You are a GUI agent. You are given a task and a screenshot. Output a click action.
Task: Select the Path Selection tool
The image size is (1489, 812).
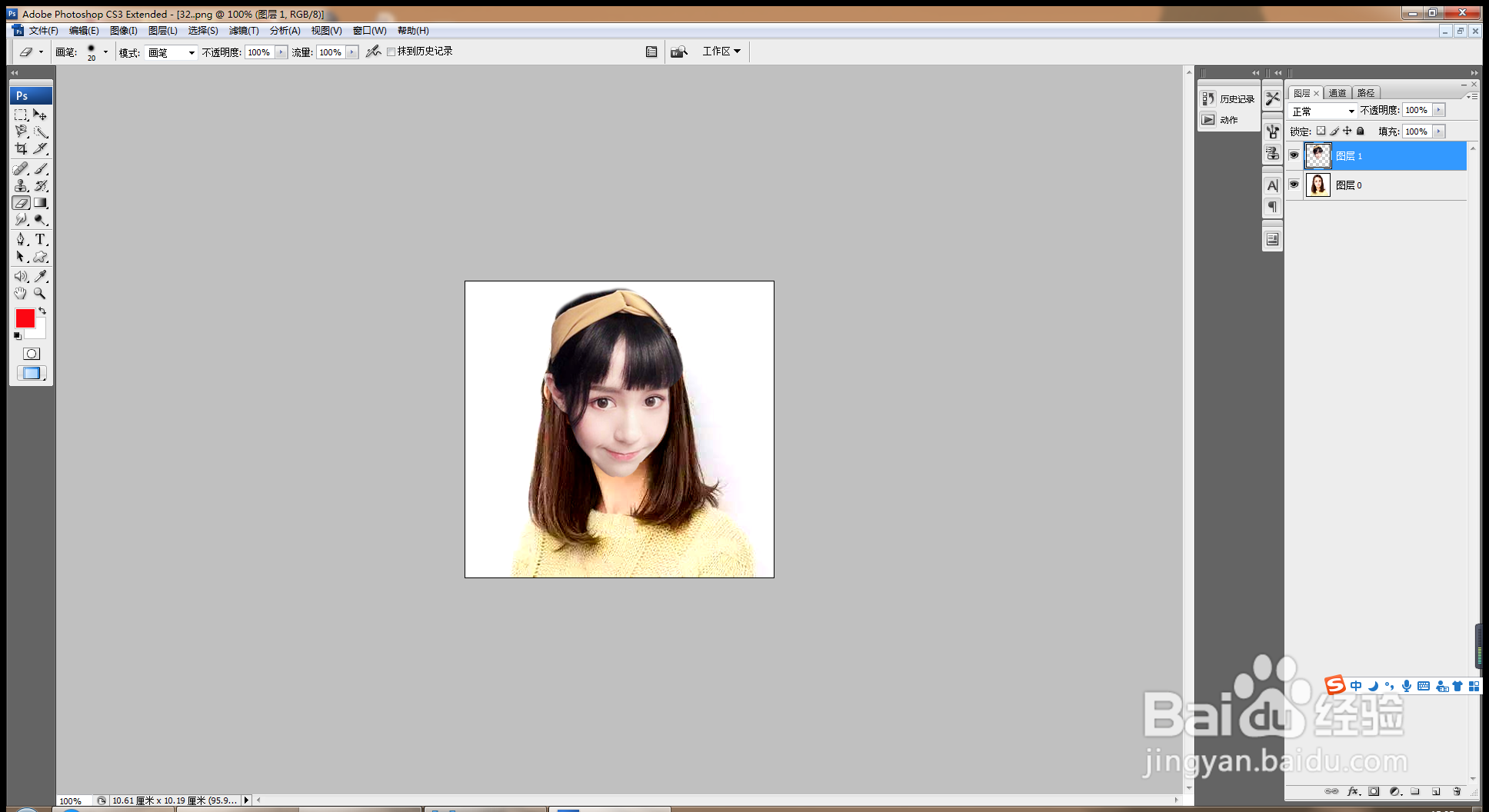pyautogui.click(x=21, y=257)
